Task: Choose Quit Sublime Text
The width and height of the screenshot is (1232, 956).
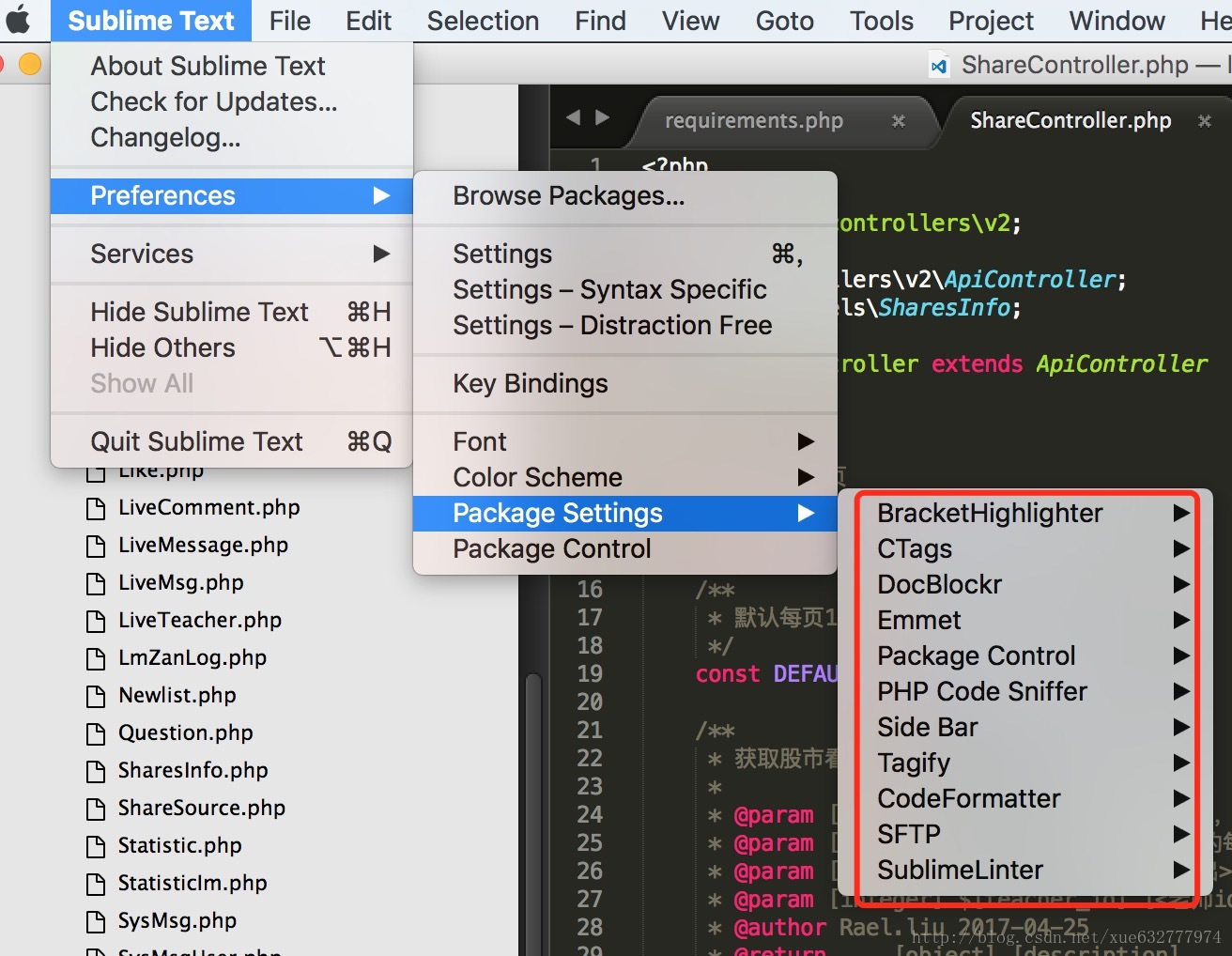Action: click(x=232, y=441)
